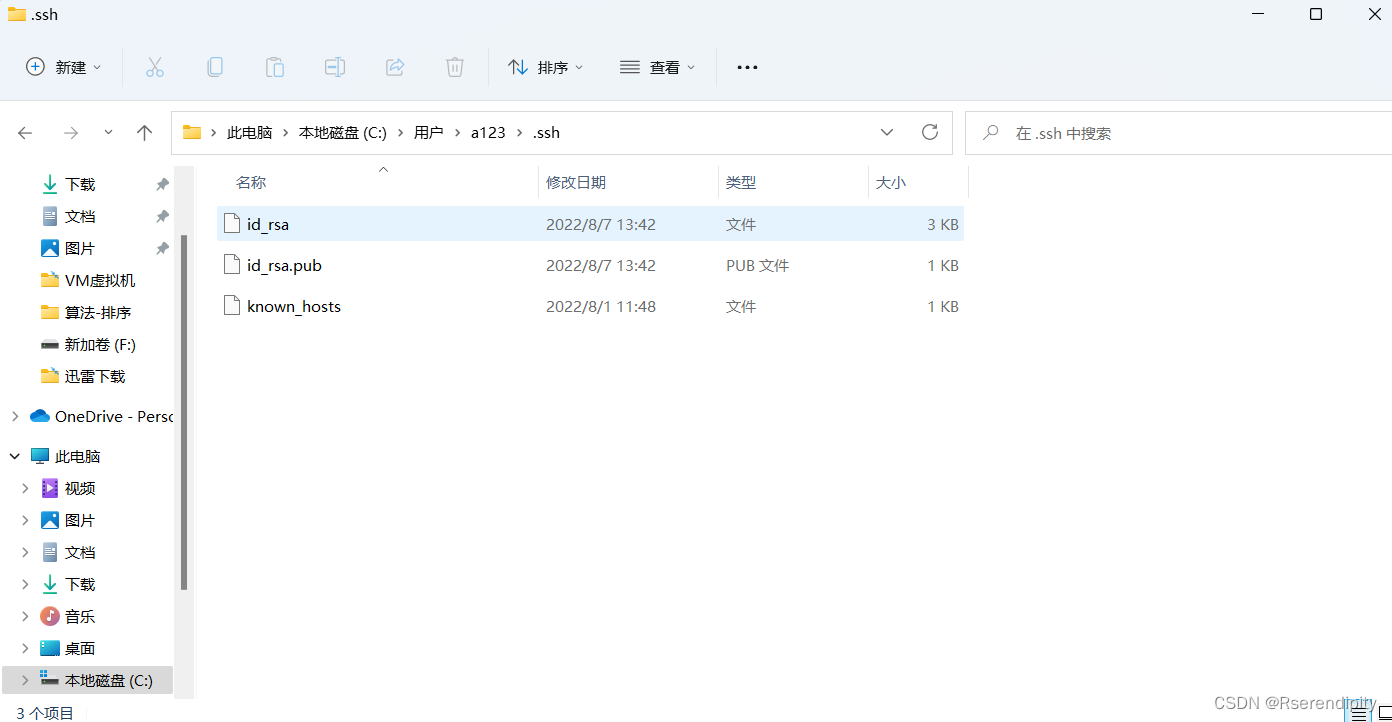Select 视频 under 此电脑
This screenshot has width=1392, height=722.
click(x=80, y=488)
